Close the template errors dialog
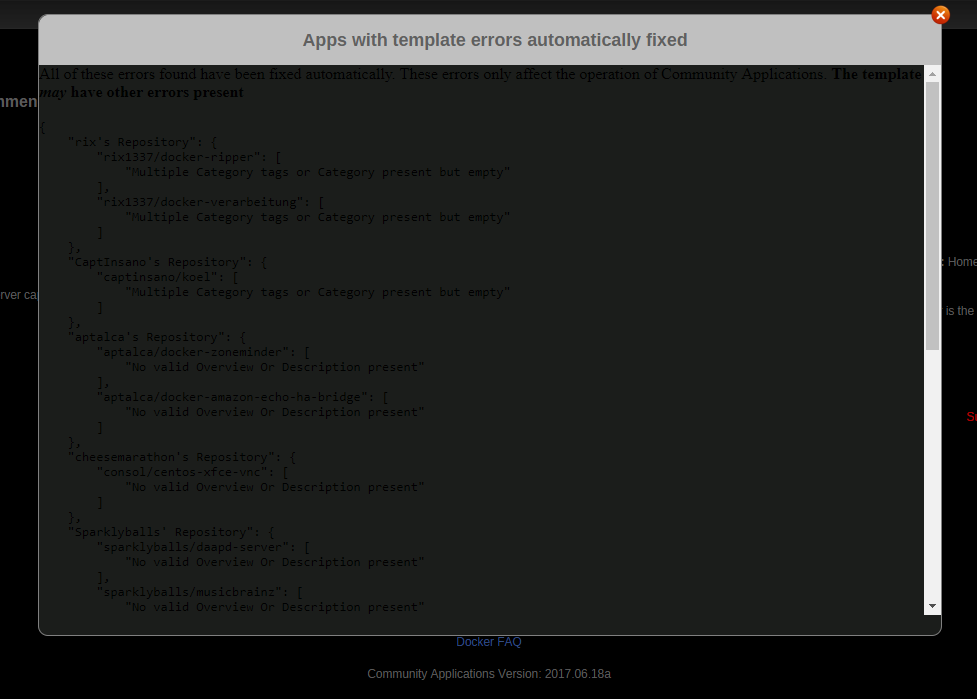 tap(940, 14)
